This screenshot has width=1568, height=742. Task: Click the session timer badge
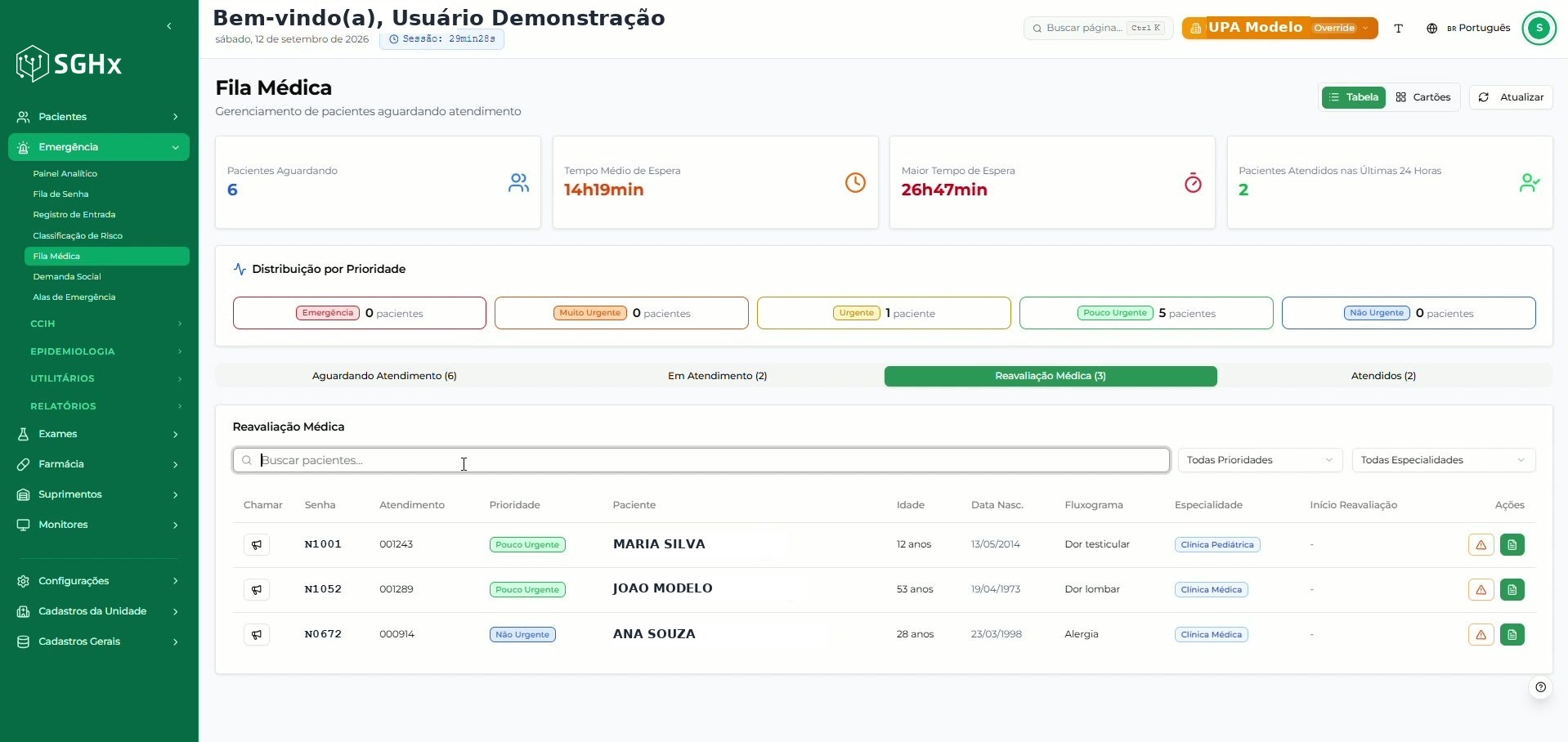coord(441,39)
